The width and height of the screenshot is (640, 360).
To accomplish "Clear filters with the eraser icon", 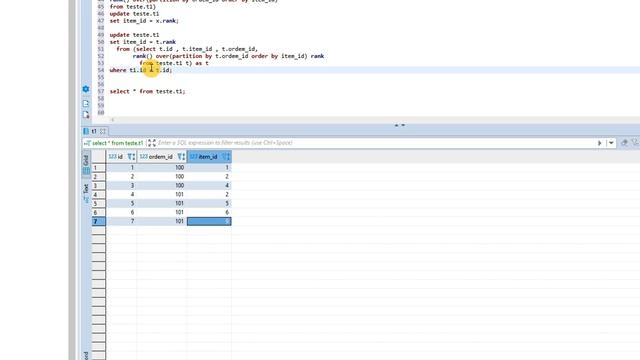I will coord(624,143).
